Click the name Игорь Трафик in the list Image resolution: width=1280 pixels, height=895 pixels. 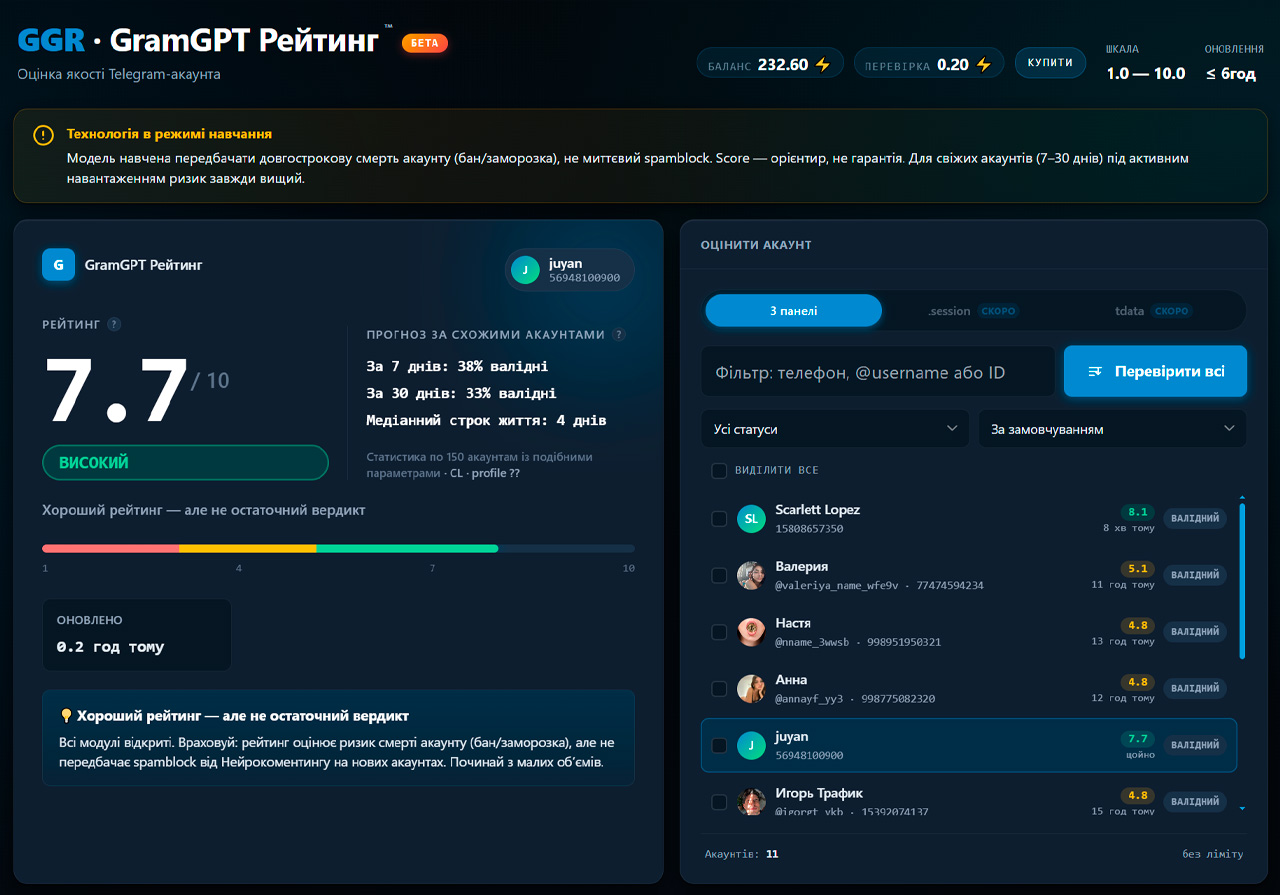pyautogui.click(x=819, y=794)
